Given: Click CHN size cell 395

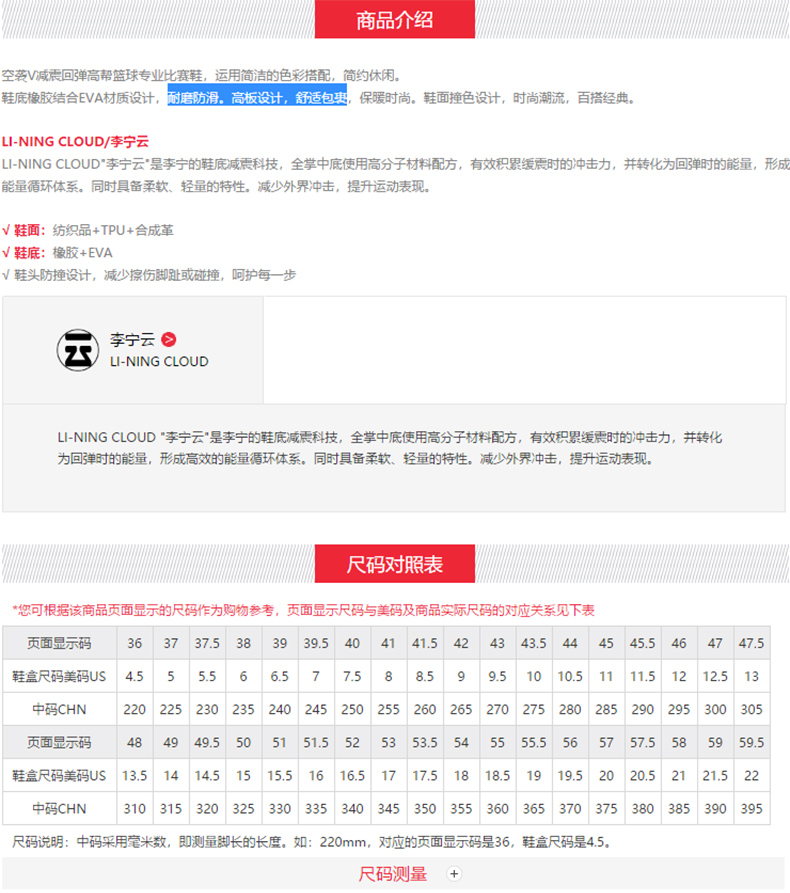Looking at the screenshot, I should [752, 808].
